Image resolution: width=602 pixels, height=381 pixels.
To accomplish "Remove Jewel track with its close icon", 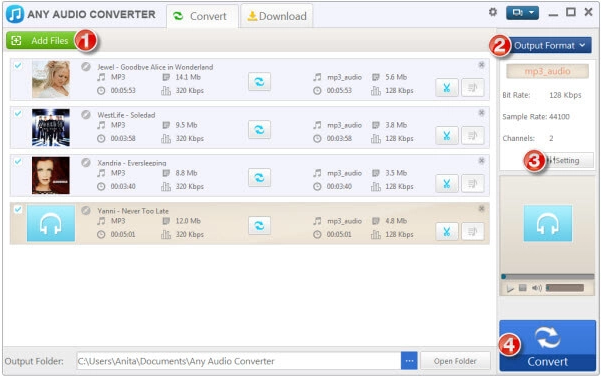I will (481, 65).
